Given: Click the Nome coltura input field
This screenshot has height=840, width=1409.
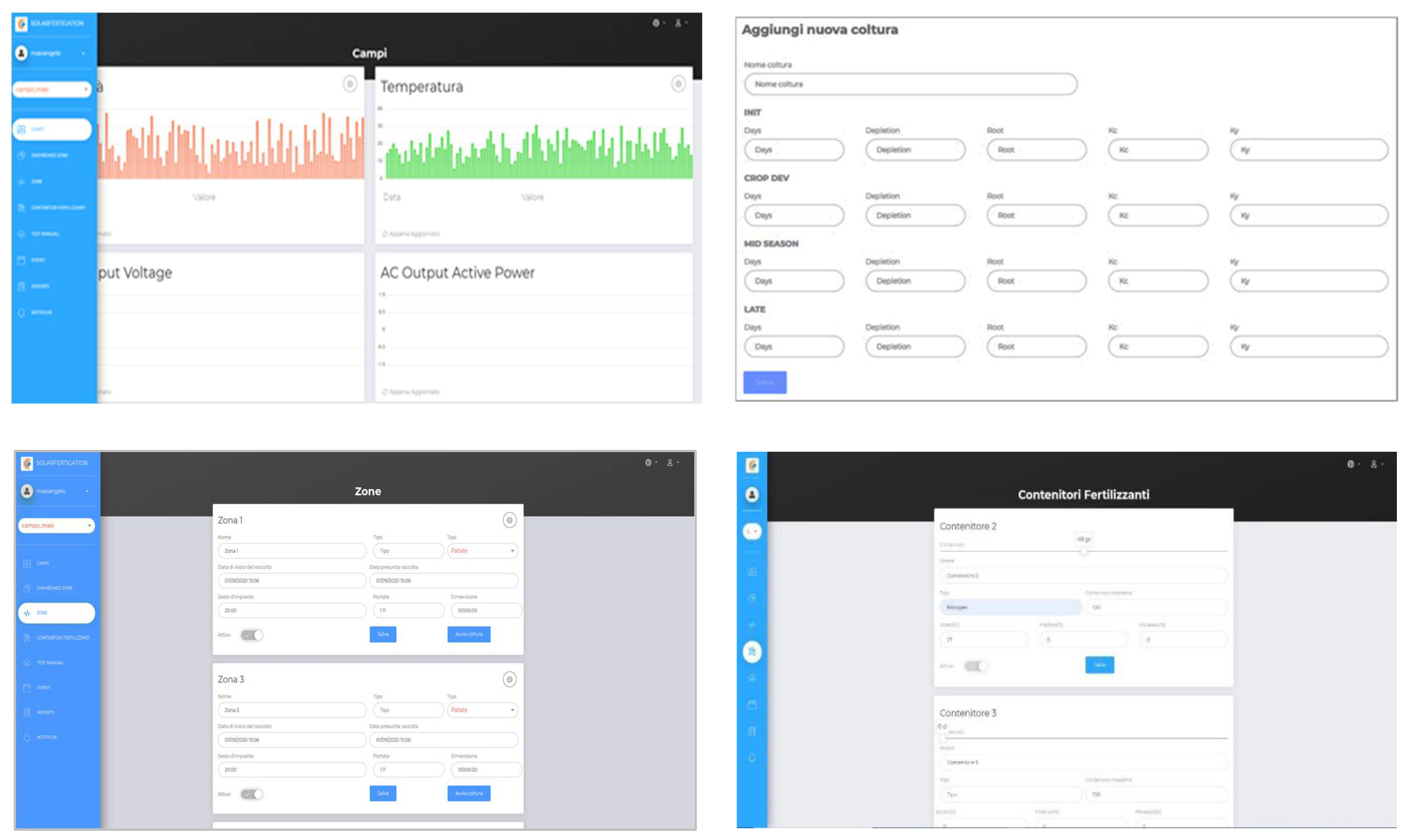Looking at the screenshot, I should click(910, 84).
